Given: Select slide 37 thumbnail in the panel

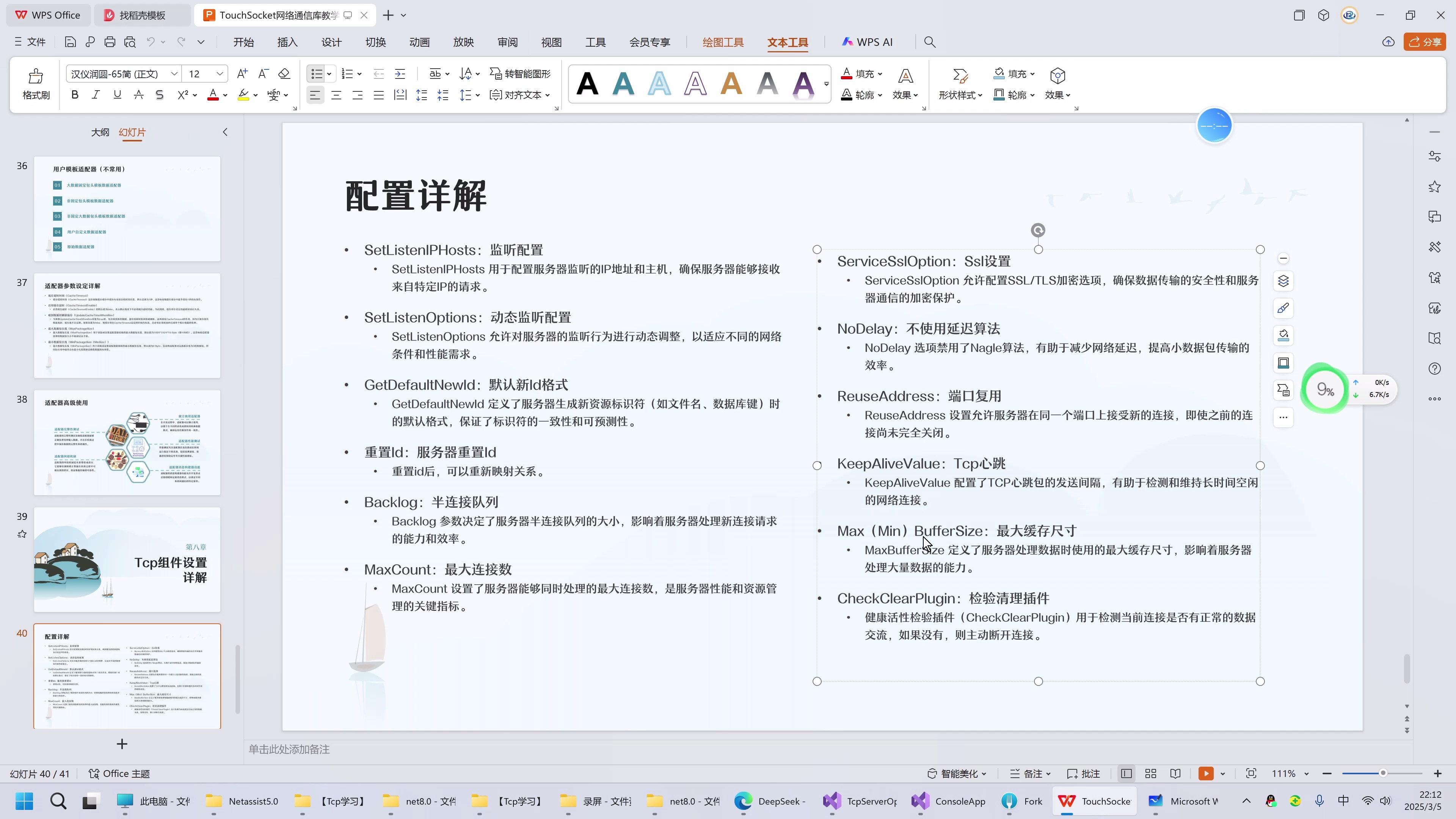Looking at the screenshot, I should (x=127, y=325).
